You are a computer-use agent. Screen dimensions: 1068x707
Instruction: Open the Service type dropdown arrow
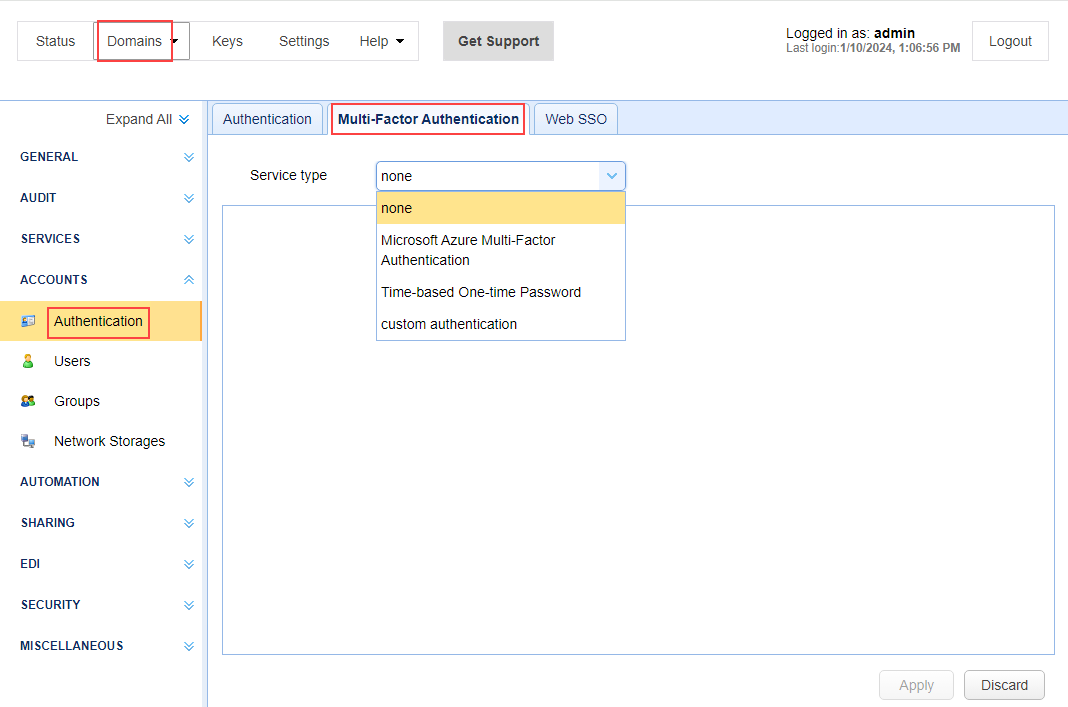[612, 176]
